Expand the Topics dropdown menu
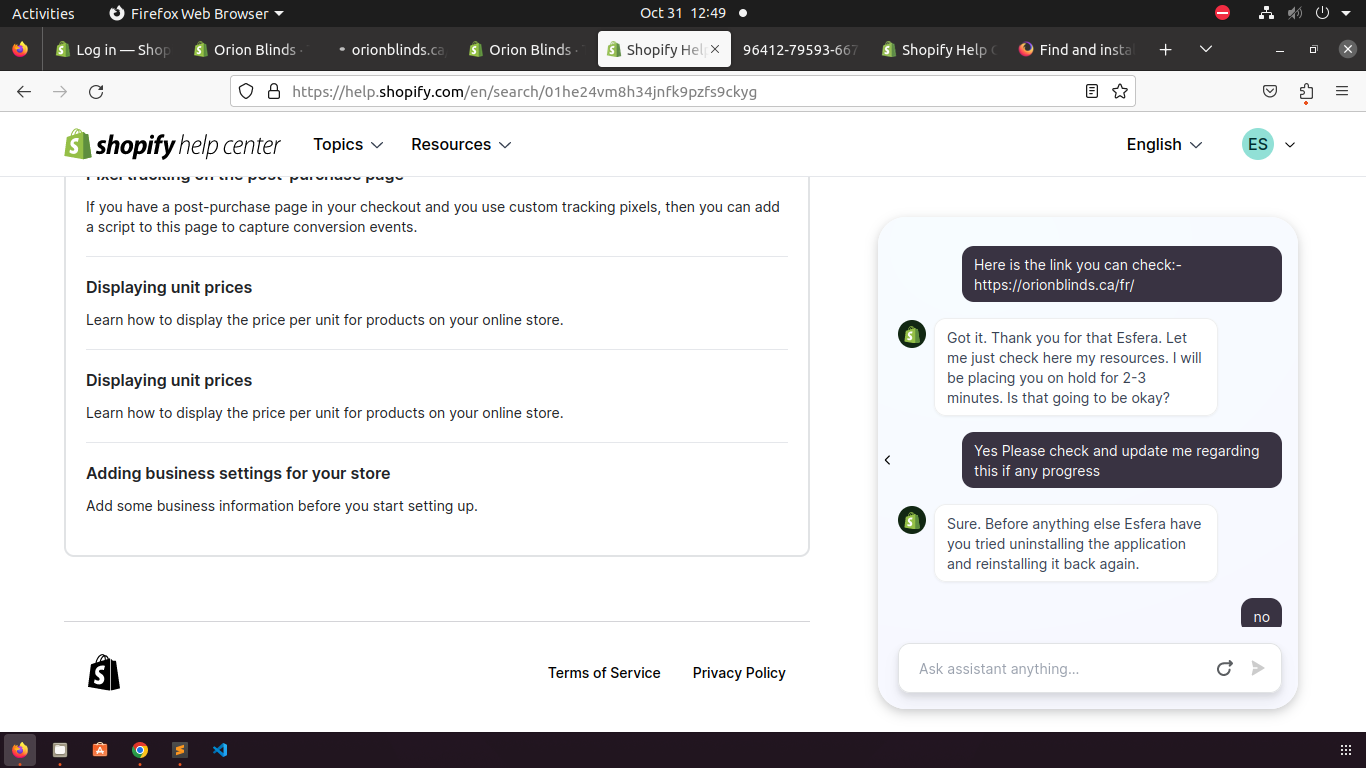Image resolution: width=1366 pixels, height=768 pixels. coord(348,145)
